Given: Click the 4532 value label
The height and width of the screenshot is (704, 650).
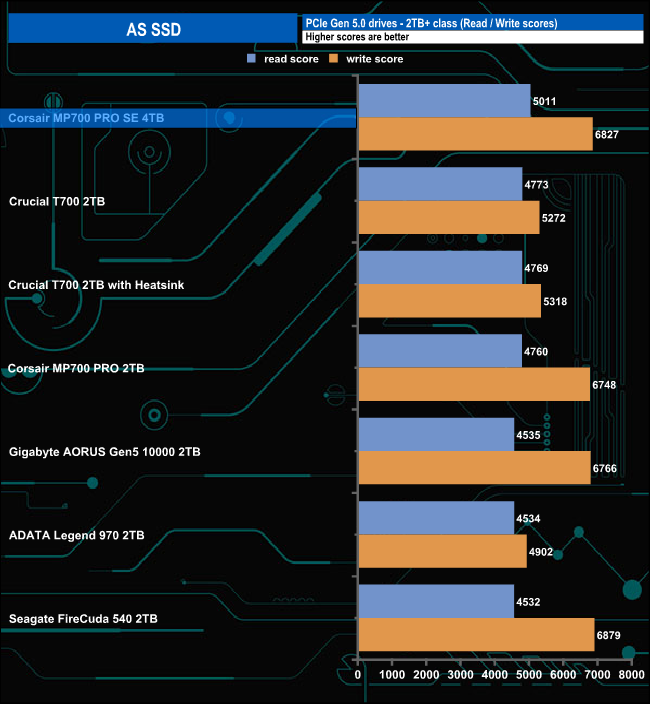Looking at the screenshot, I should pyautogui.click(x=528, y=603).
